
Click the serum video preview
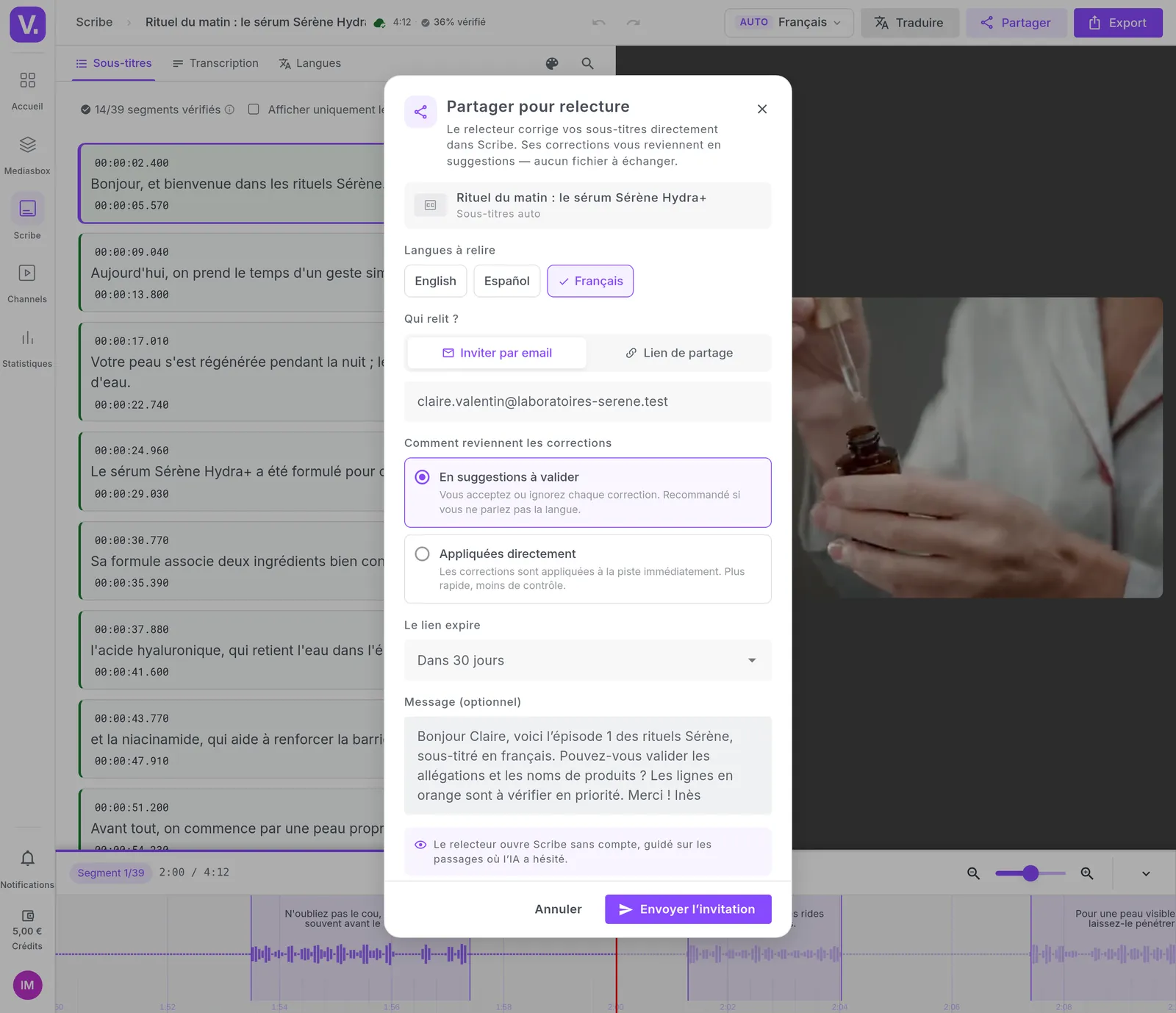click(x=977, y=448)
